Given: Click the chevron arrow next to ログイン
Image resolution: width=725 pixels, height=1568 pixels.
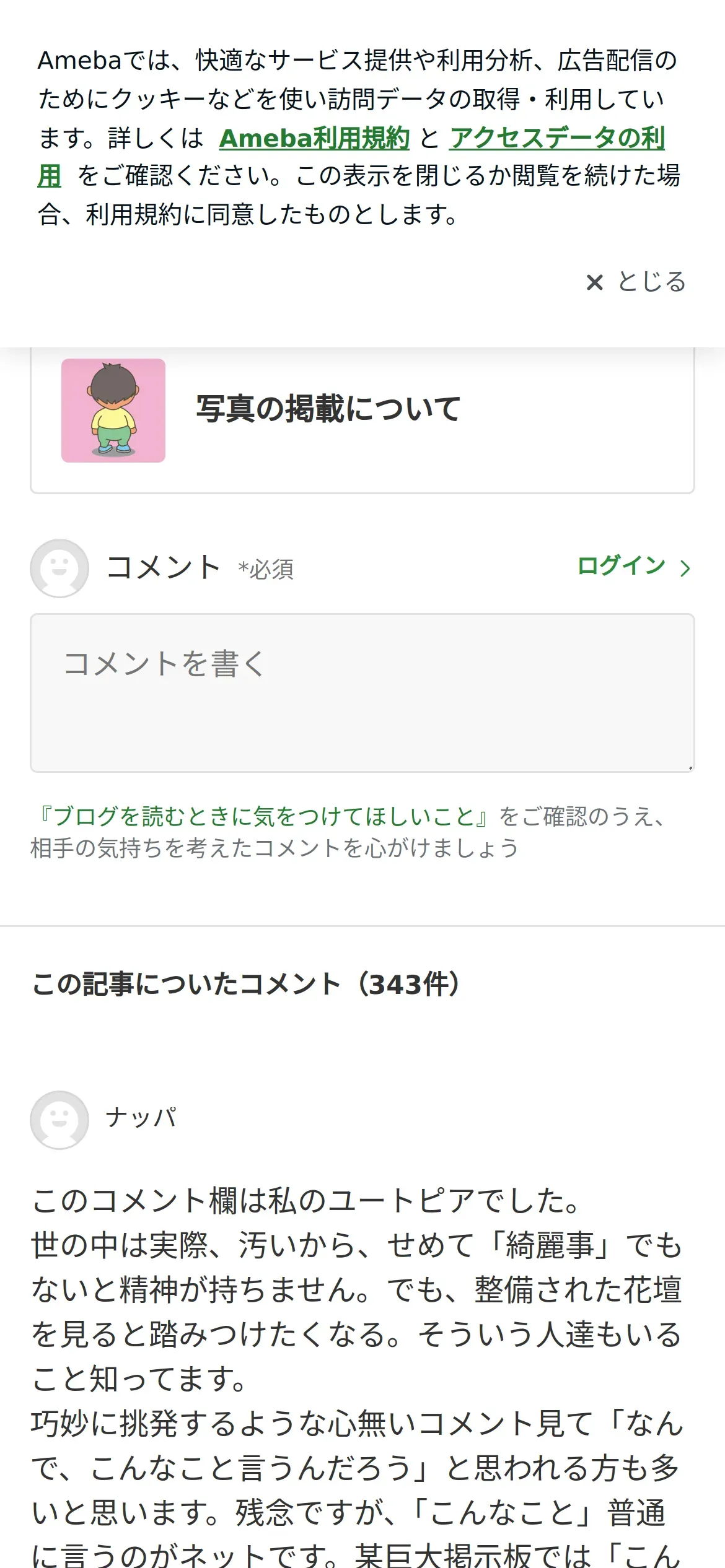Looking at the screenshot, I should 685,568.
